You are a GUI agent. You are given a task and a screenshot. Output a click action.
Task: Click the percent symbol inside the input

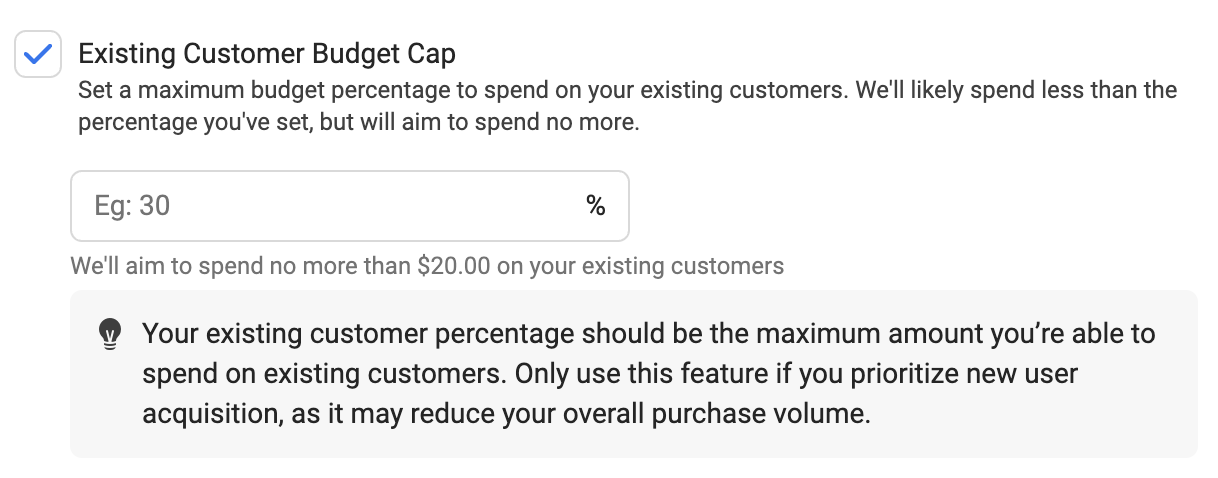(596, 206)
